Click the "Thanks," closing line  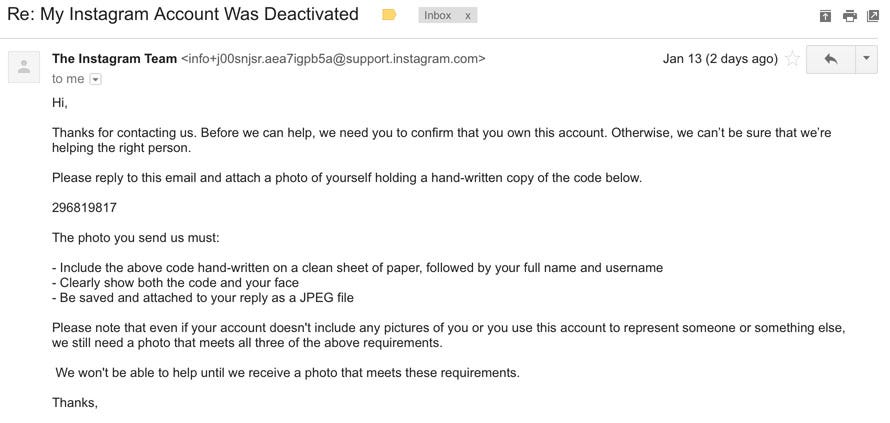click(75, 403)
